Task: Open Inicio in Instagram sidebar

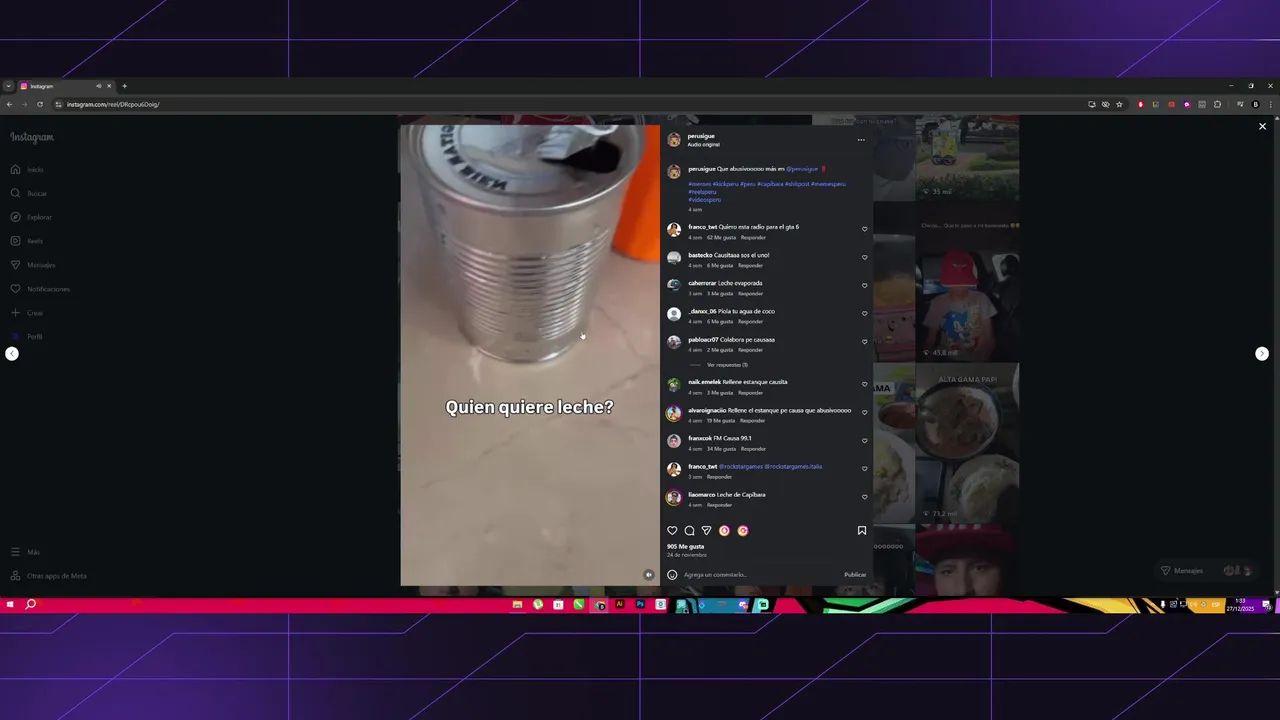Action: 28,170
